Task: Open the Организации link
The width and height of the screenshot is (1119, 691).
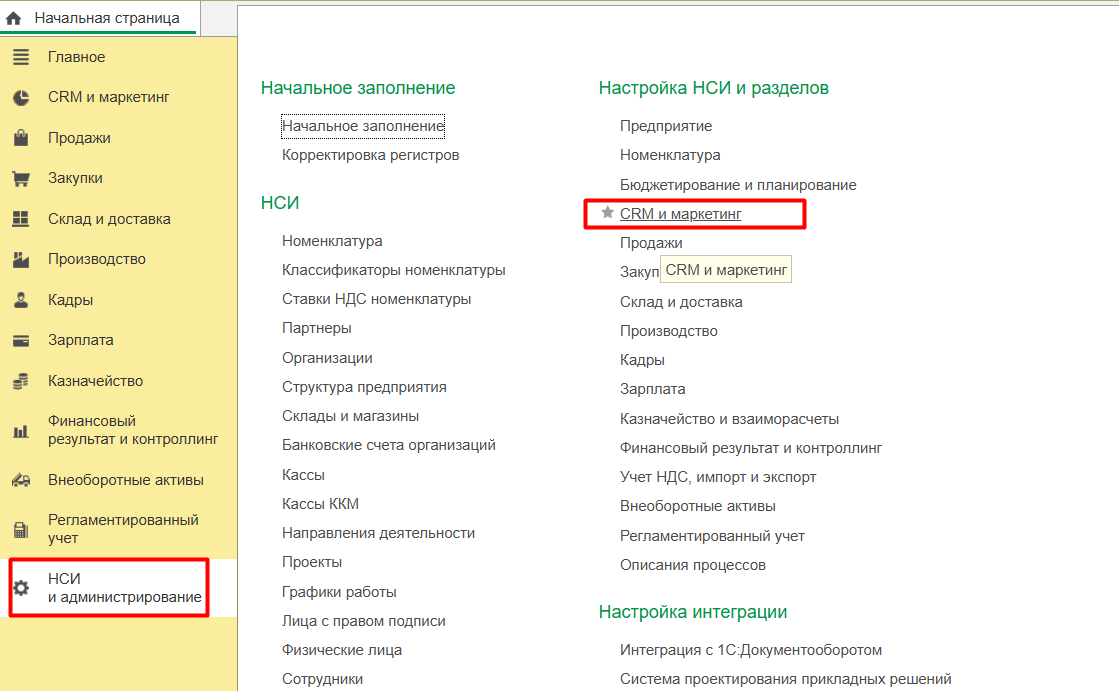Action: pyautogui.click(x=327, y=358)
